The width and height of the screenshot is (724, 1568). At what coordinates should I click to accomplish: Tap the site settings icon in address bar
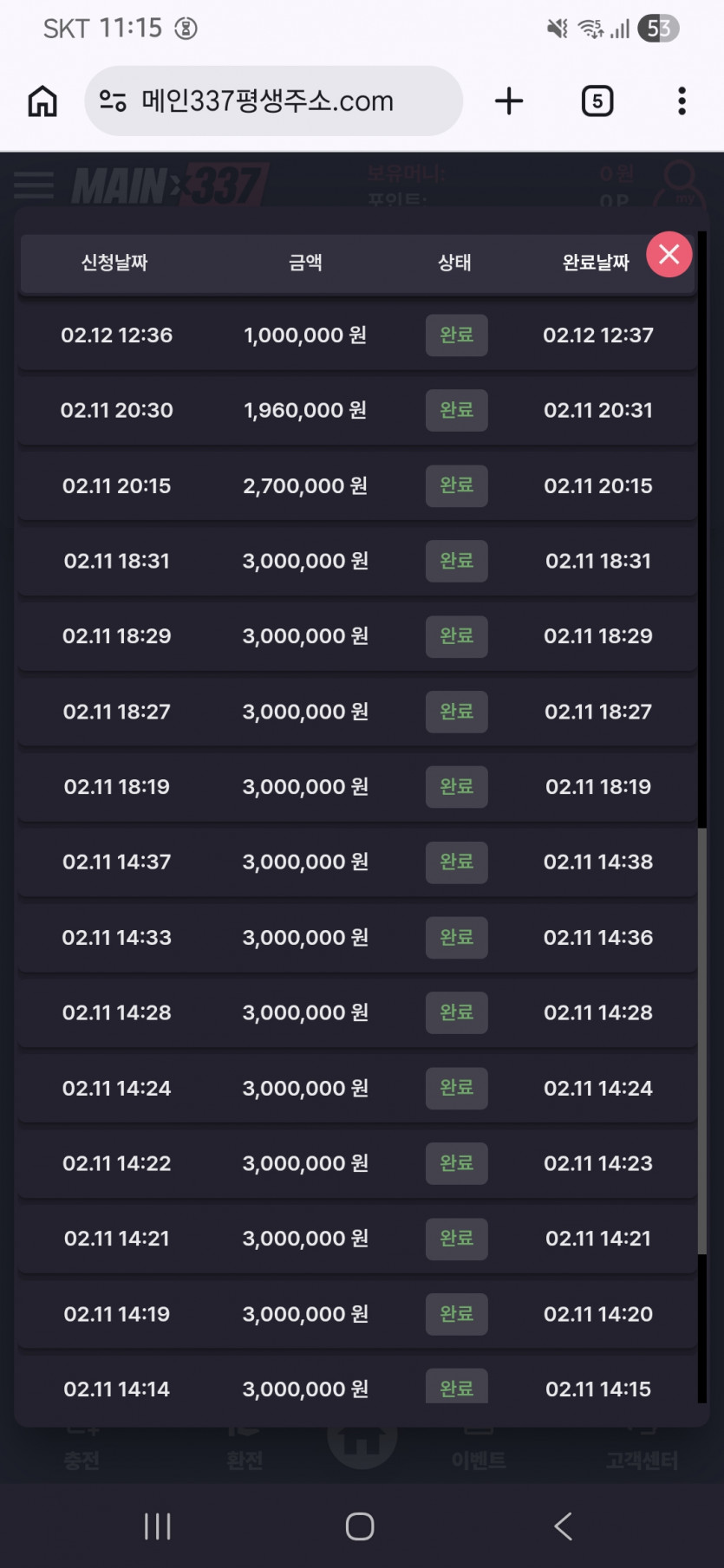[x=113, y=101]
